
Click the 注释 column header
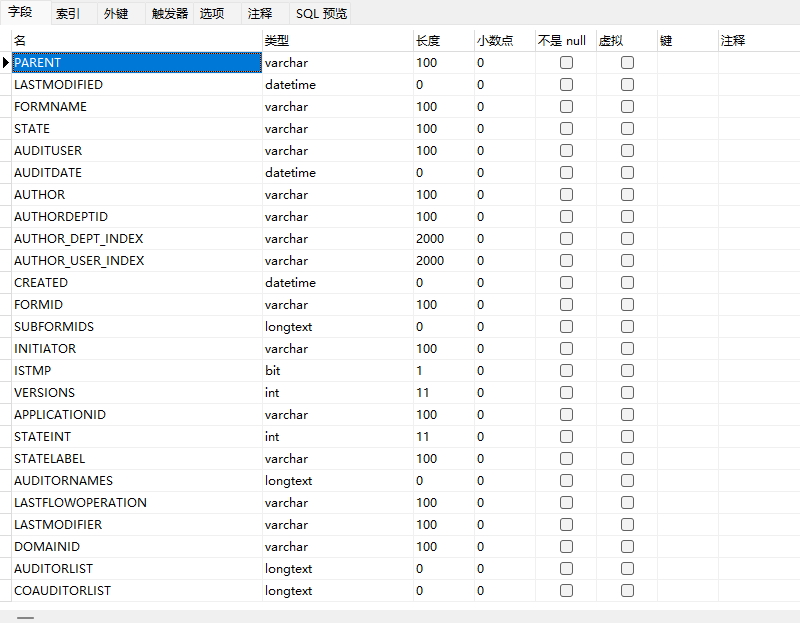click(759, 40)
